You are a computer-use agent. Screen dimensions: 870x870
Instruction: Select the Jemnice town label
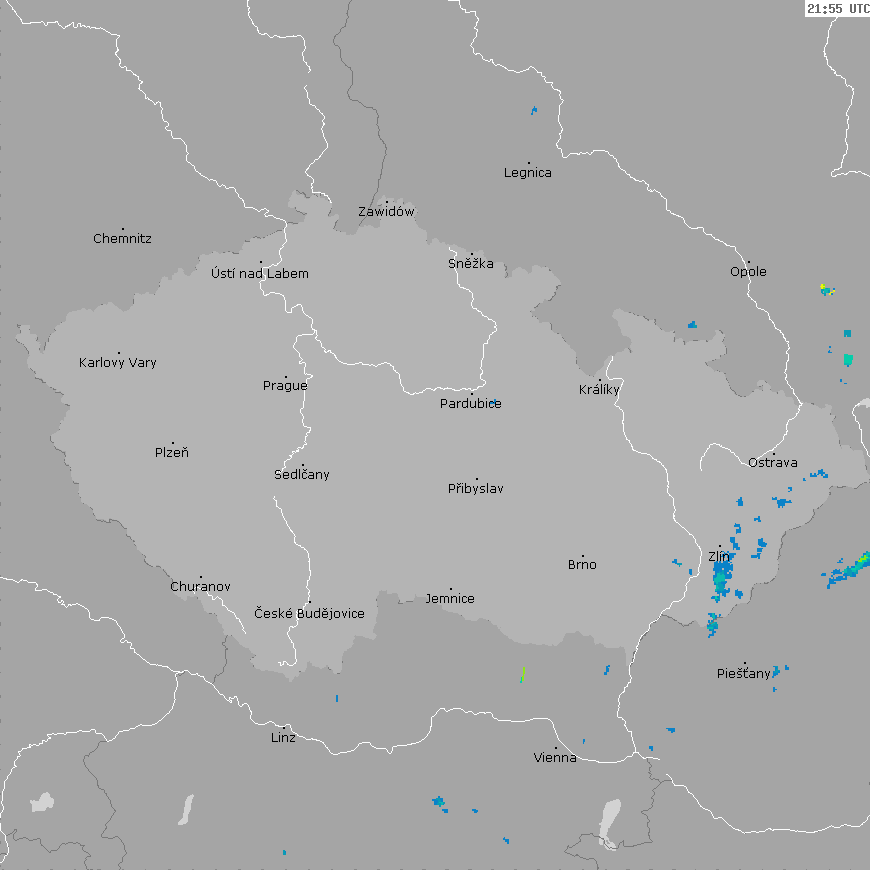coord(450,599)
